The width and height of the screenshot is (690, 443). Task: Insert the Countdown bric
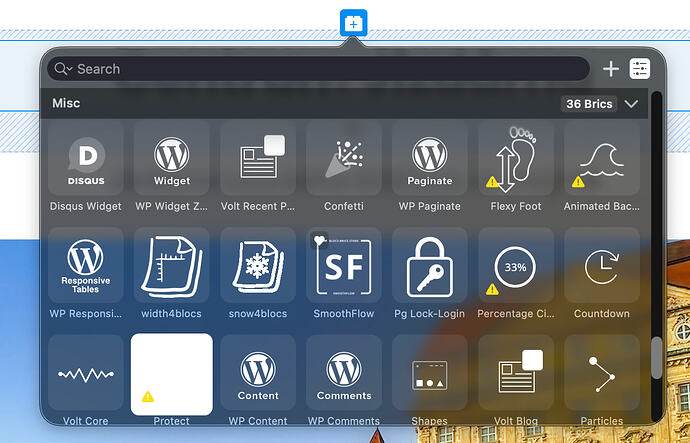pos(602,265)
